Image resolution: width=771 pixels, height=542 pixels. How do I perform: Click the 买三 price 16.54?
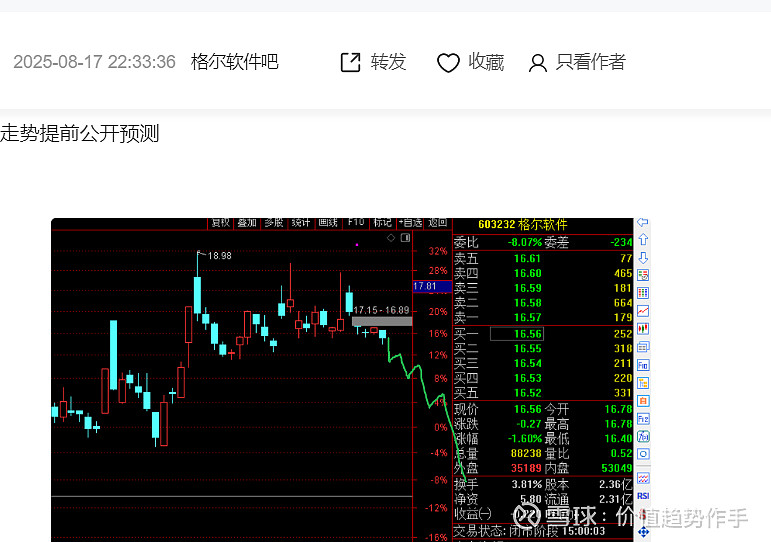(527, 363)
